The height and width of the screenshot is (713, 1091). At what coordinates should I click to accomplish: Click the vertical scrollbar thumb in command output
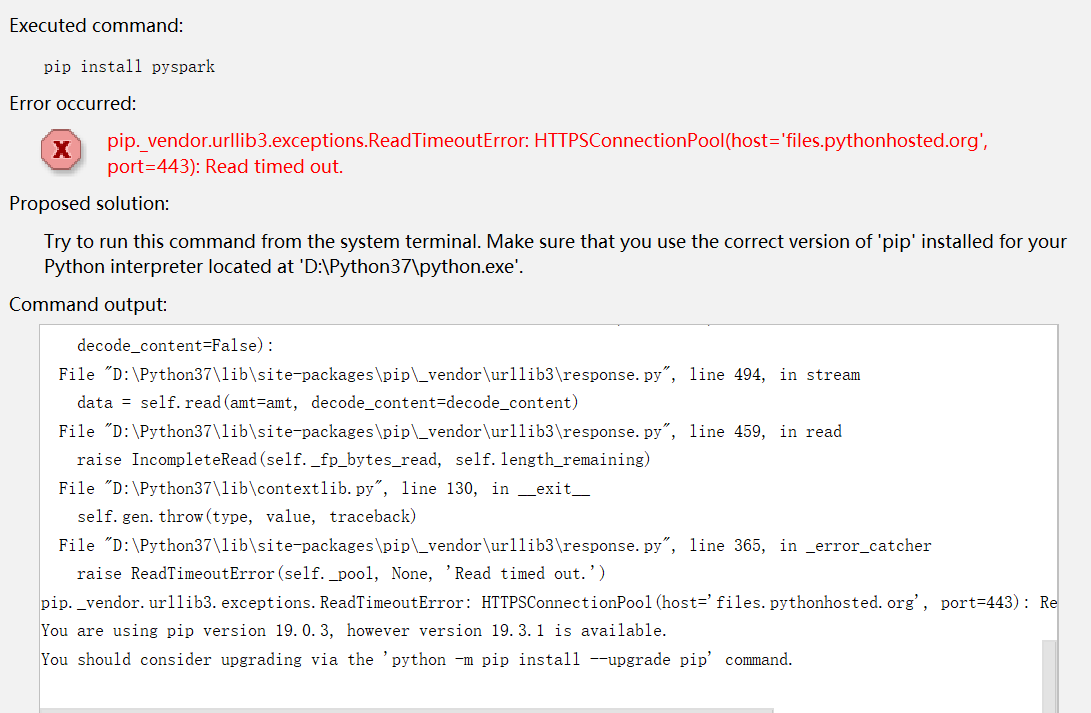(1049, 675)
